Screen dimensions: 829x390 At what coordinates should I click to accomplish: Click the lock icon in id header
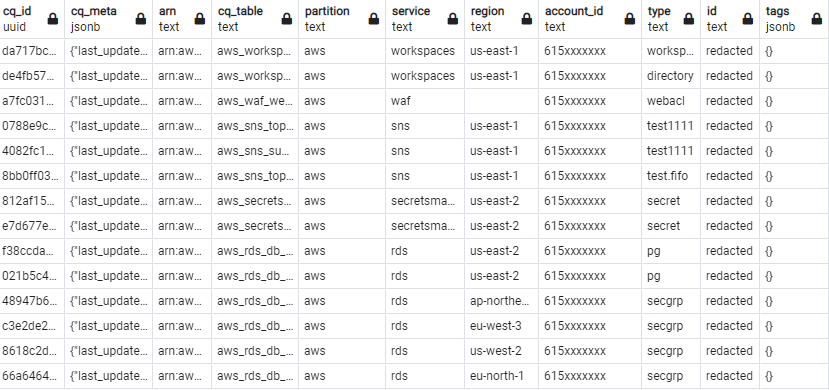pos(748,19)
